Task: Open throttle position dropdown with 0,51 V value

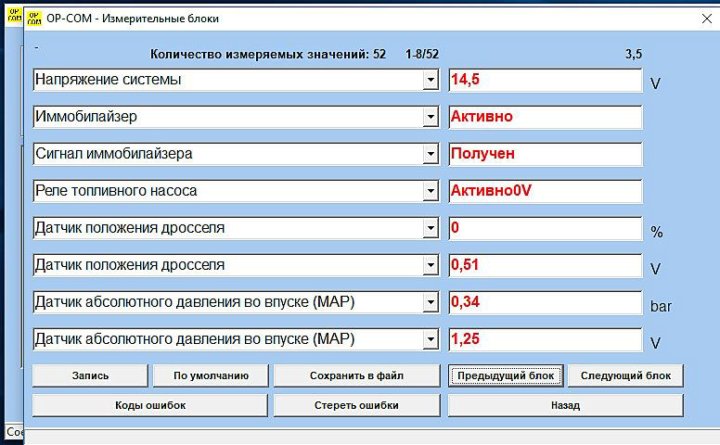Action: click(430, 266)
